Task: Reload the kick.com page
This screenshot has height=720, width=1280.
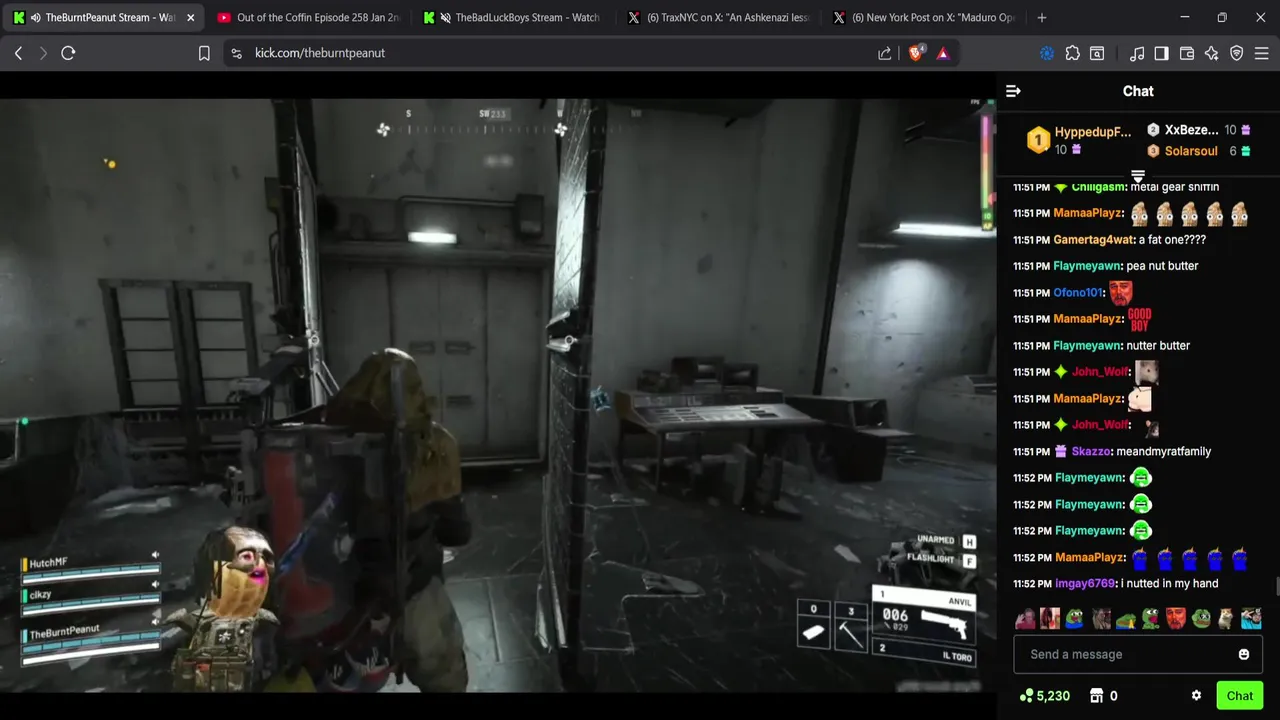Action: click(68, 53)
